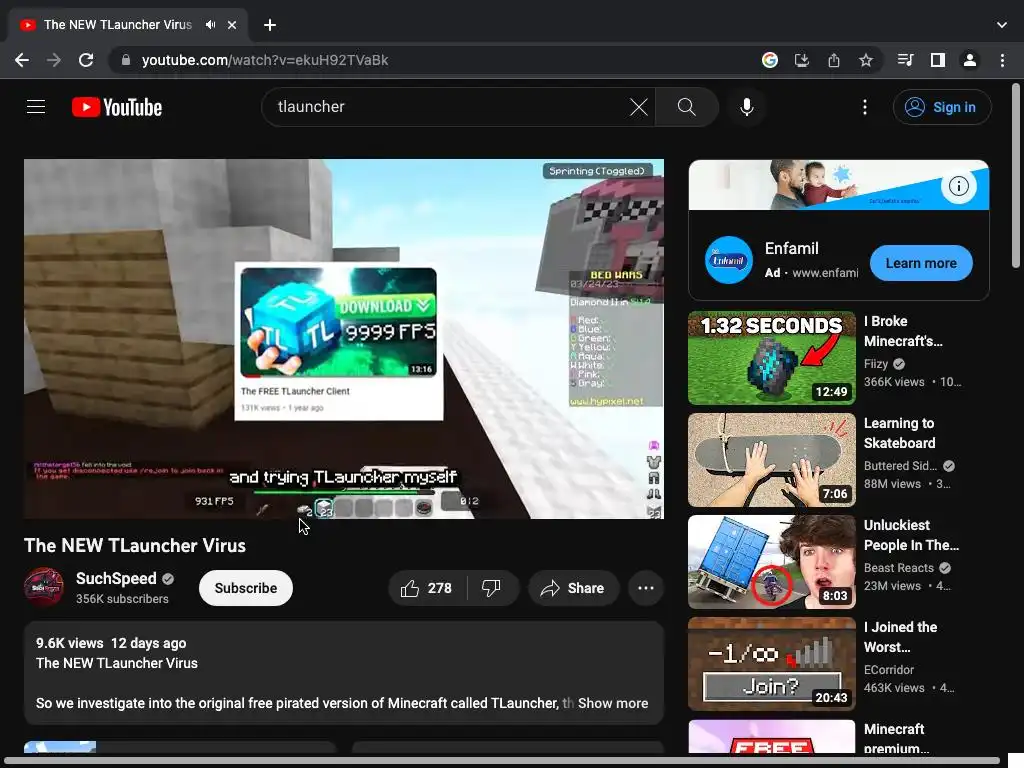Open Learning to Skateboard video title

click(x=899, y=433)
